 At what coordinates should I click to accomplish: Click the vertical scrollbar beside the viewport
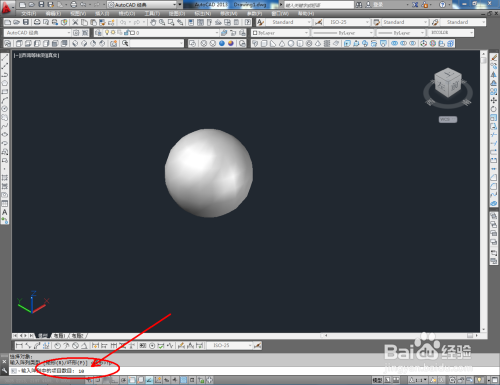click(x=484, y=191)
